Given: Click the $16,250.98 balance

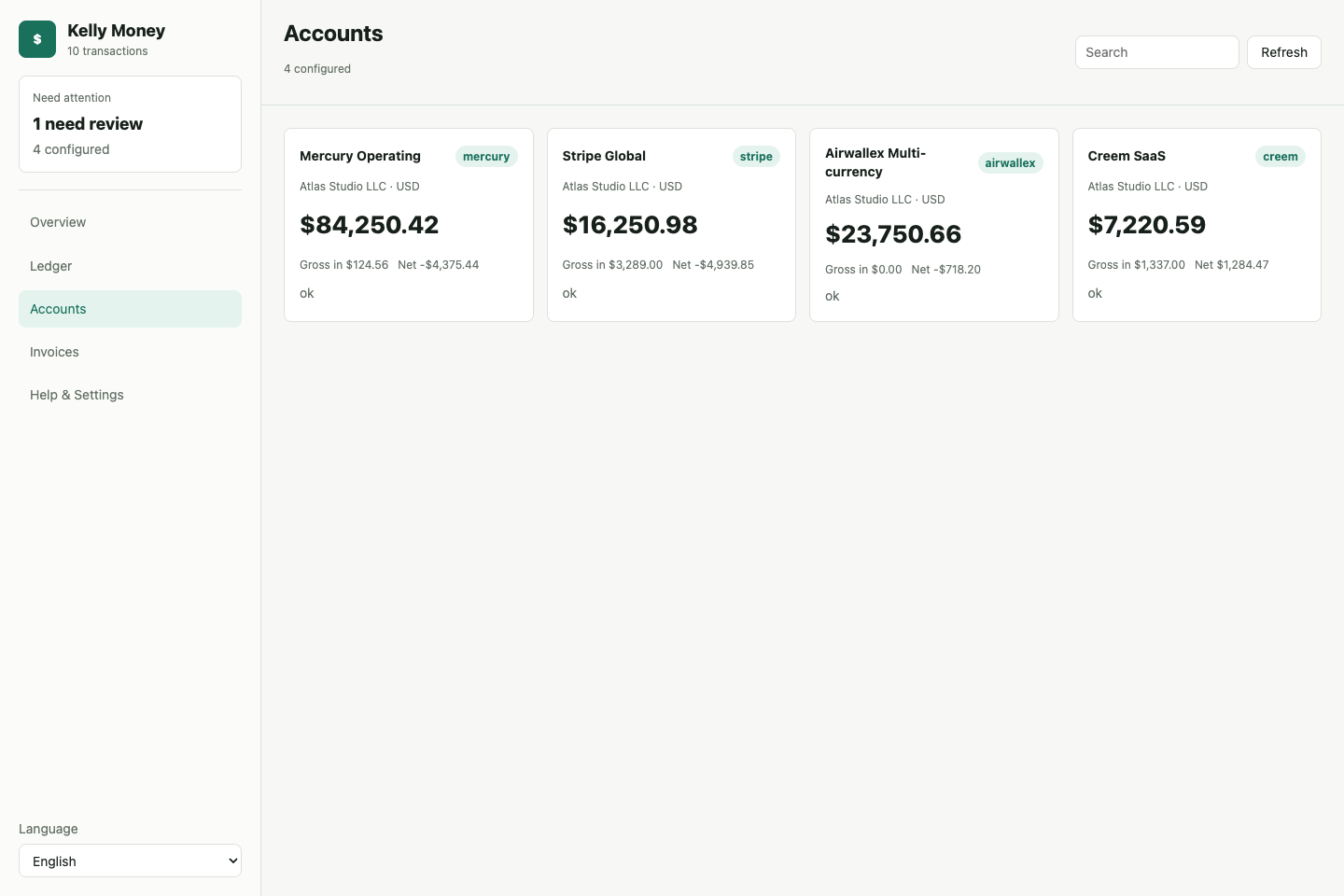Looking at the screenshot, I should [630, 225].
